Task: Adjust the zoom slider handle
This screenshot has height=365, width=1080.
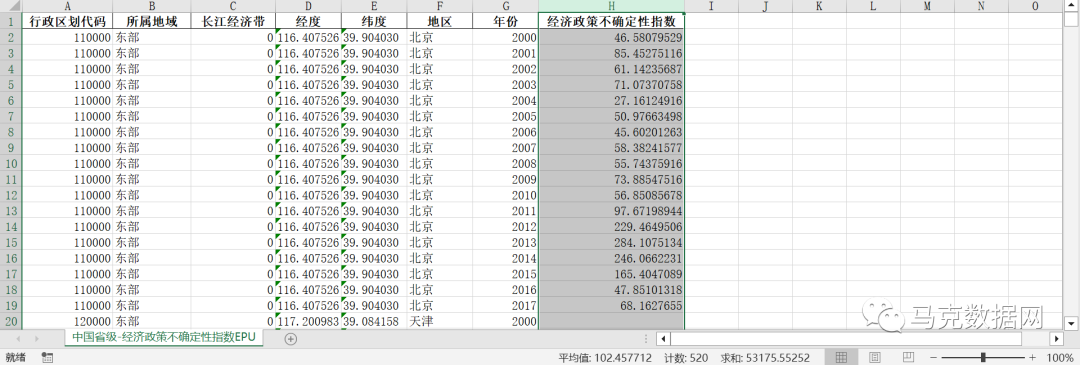Action: point(983,357)
